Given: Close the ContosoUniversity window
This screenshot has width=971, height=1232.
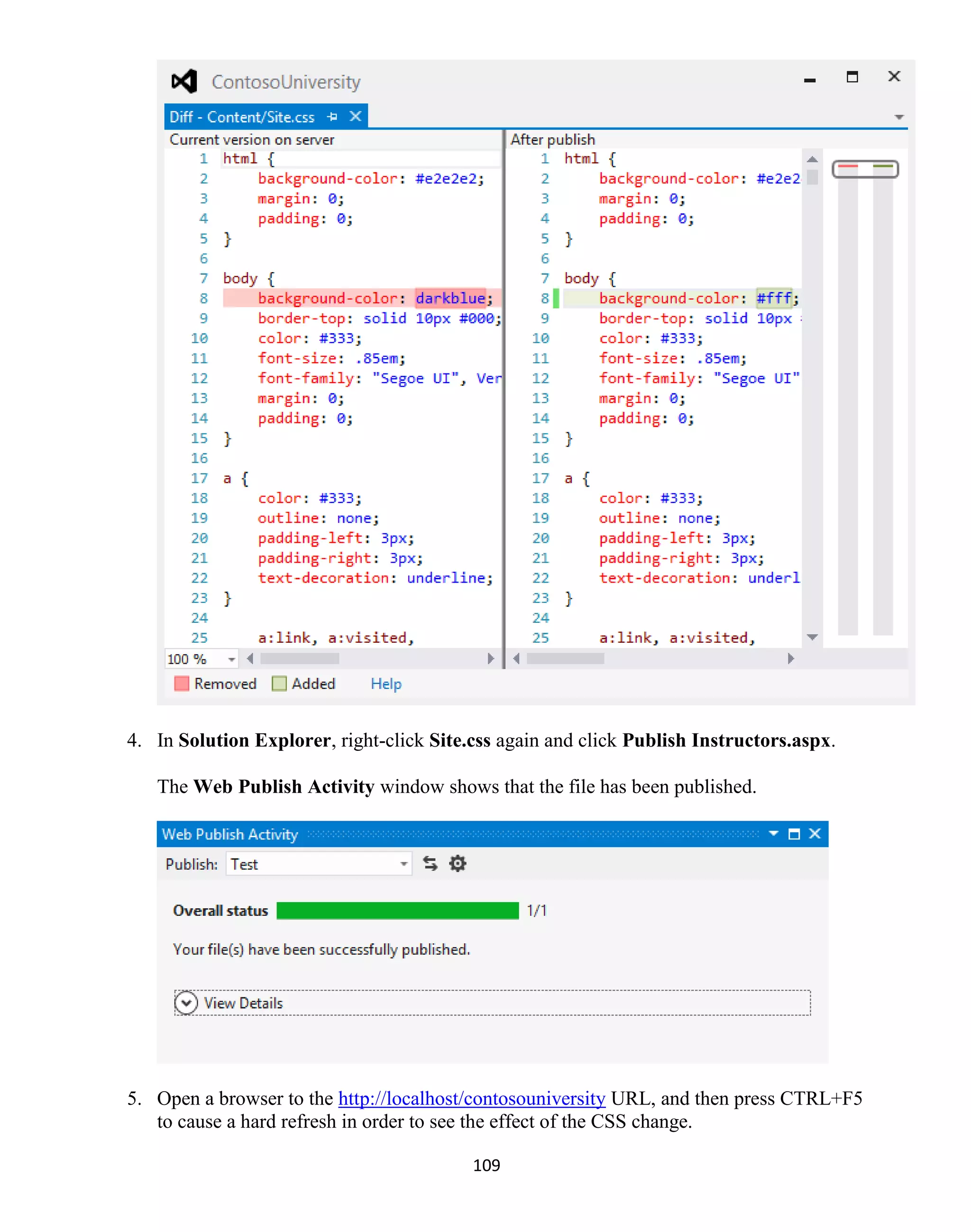Looking at the screenshot, I should [894, 76].
